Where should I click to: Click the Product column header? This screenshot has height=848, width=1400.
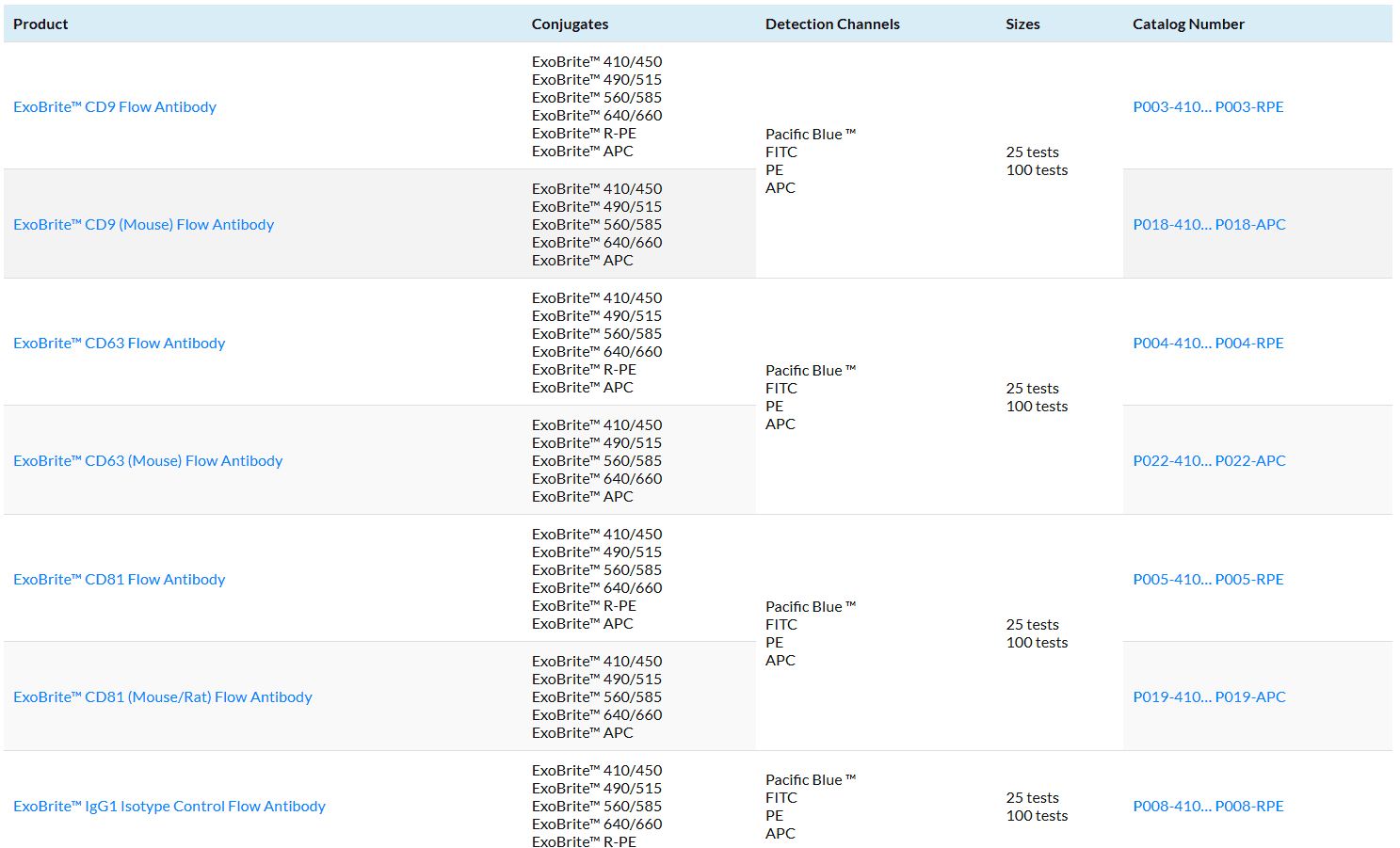tap(40, 24)
